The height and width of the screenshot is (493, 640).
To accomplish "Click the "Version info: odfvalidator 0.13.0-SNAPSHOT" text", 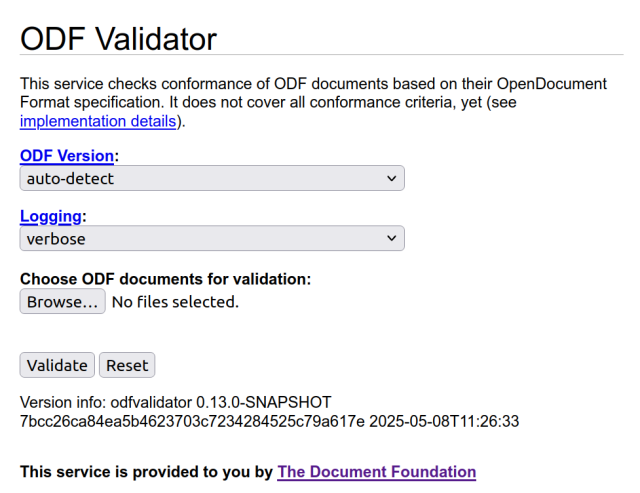I will click(175, 402).
